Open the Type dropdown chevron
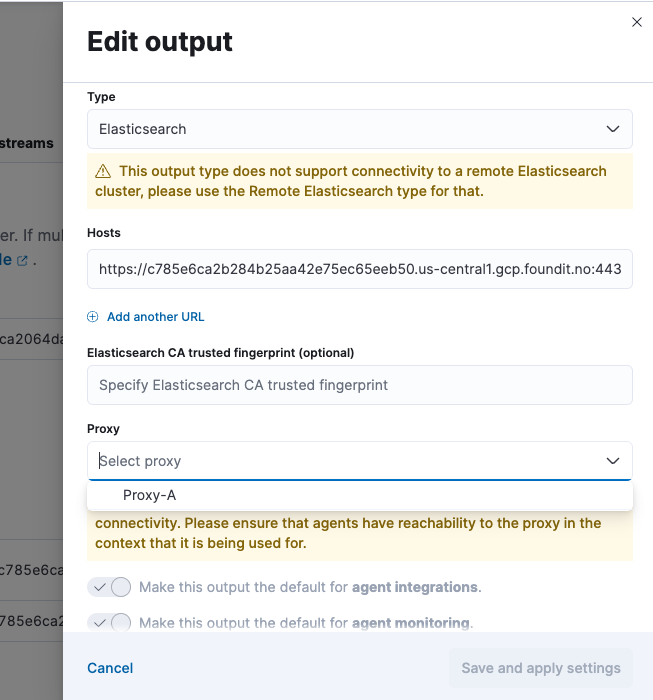 click(x=613, y=129)
